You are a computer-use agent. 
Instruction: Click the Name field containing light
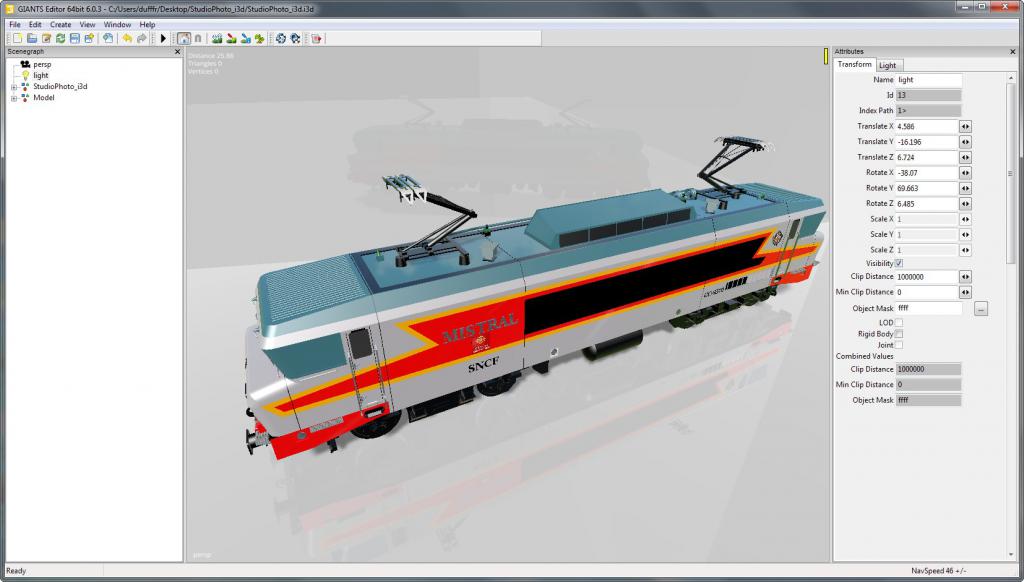928,80
